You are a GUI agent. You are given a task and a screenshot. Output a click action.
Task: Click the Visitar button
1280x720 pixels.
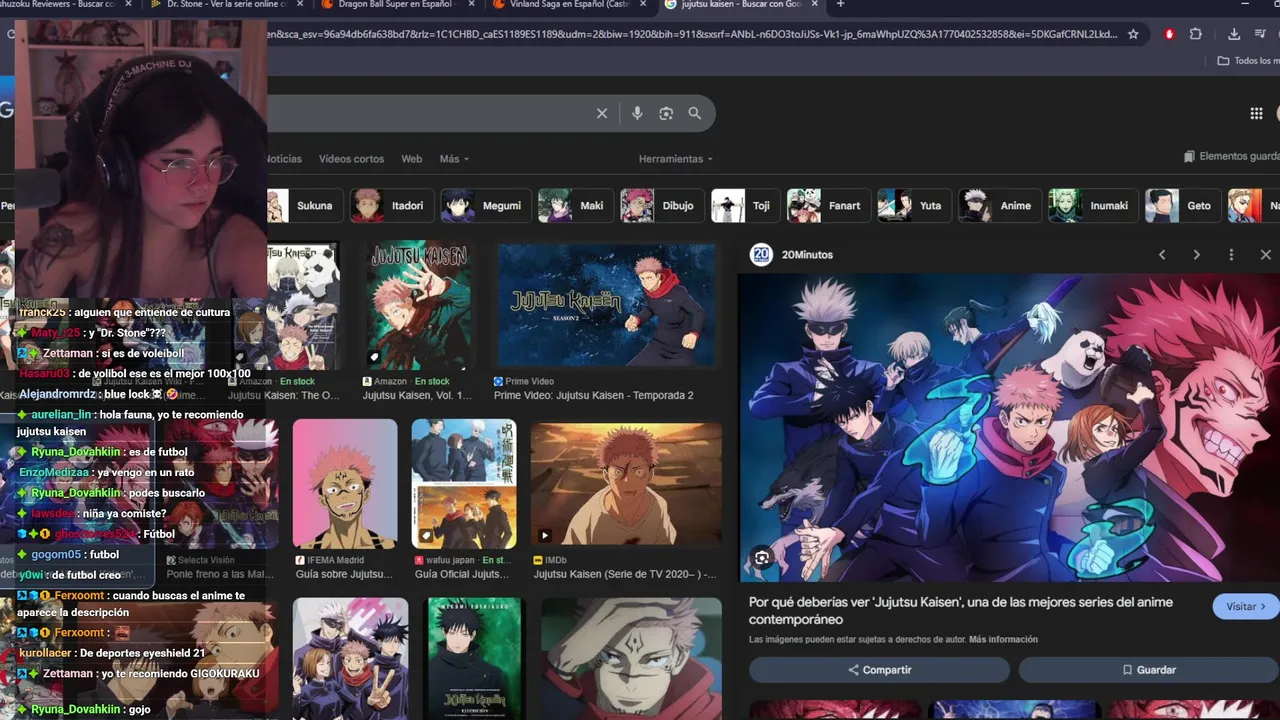coord(1245,606)
